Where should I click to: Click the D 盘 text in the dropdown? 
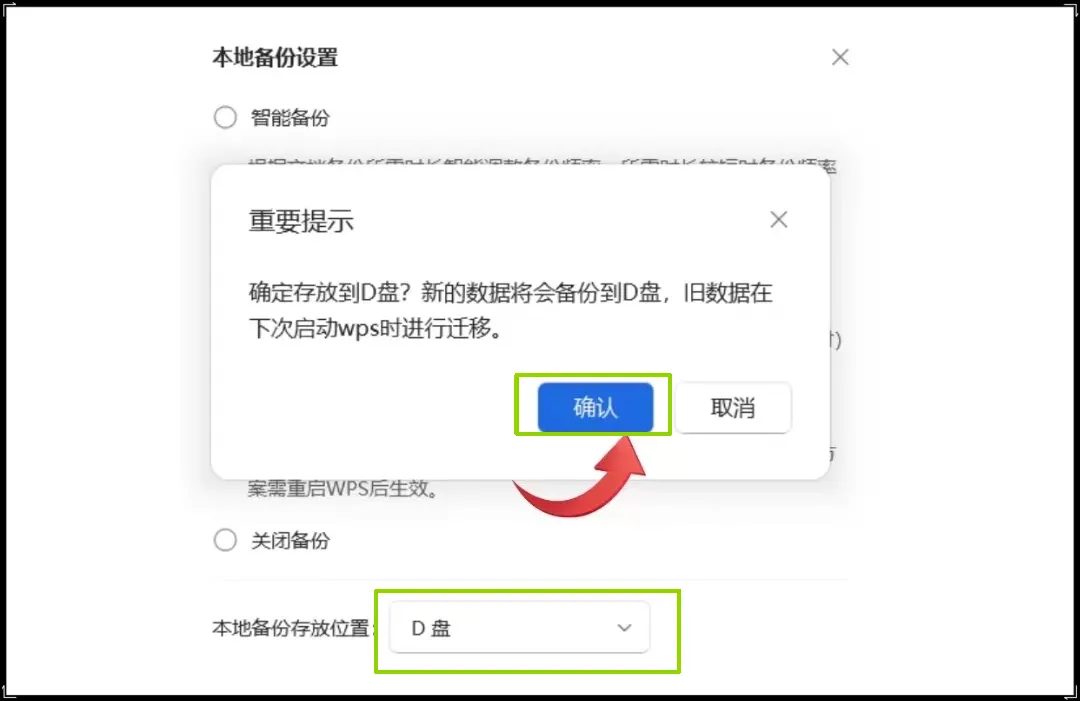[431, 628]
